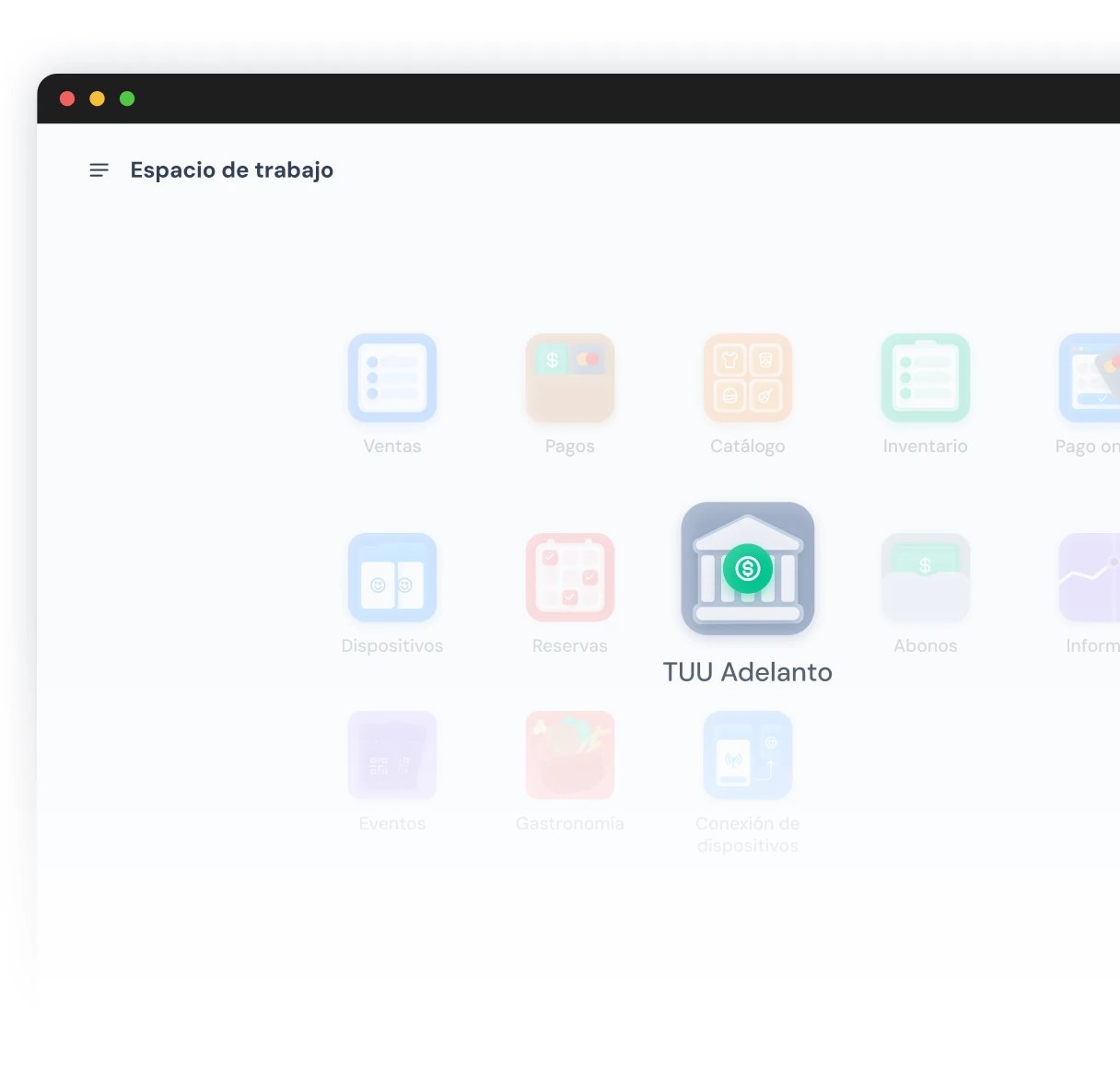This screenshot has width=1120, height=1068.
Task: Open the Informes chart icon
Action: [1090, 577]
